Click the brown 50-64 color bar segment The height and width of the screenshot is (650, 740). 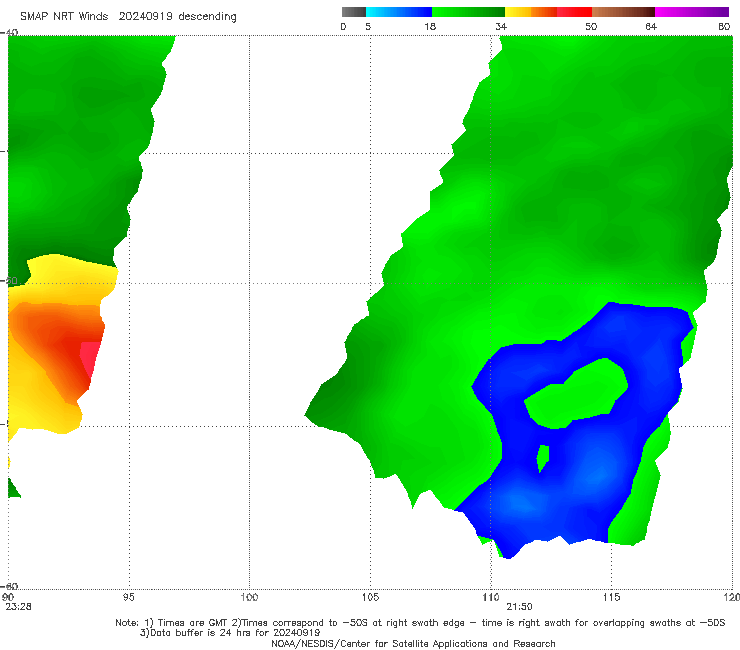pyautogui.click(x=623, y=12)
